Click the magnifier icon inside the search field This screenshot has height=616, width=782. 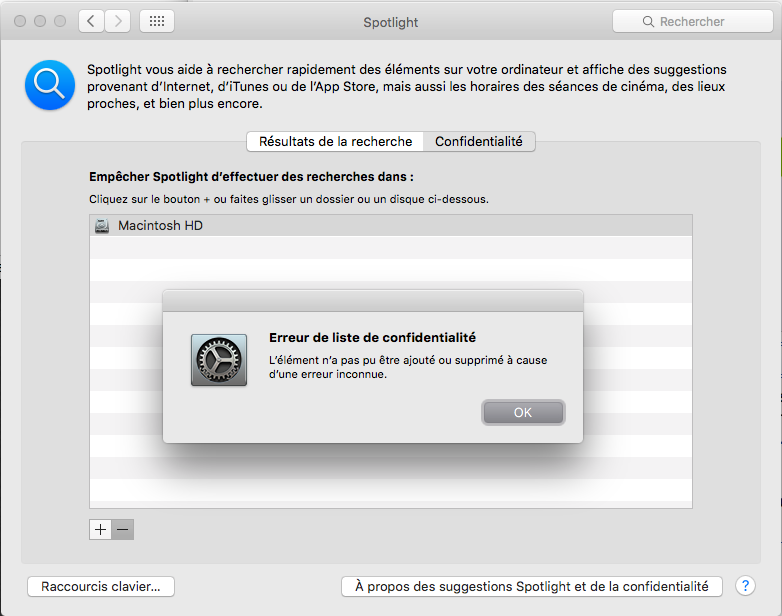pos(648,21)
